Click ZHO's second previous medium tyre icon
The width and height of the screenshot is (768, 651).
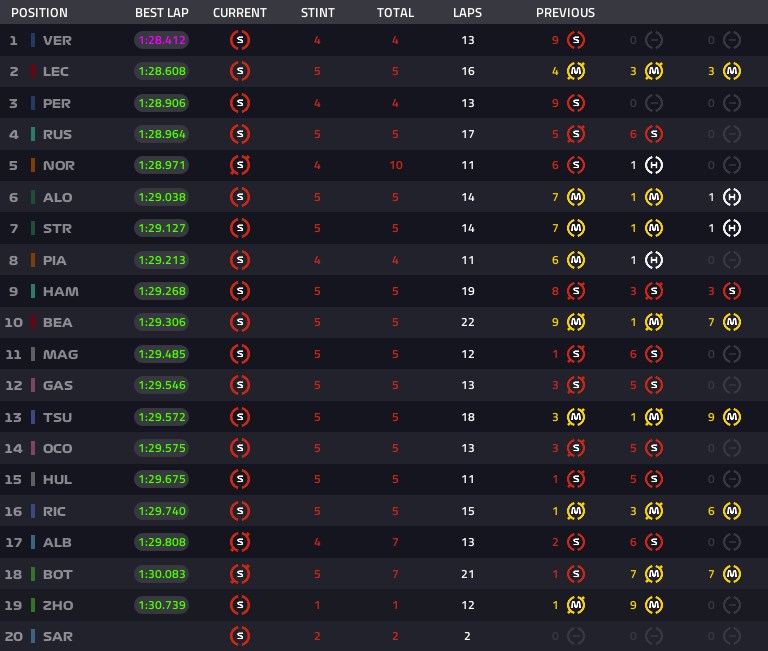point(654,605)
